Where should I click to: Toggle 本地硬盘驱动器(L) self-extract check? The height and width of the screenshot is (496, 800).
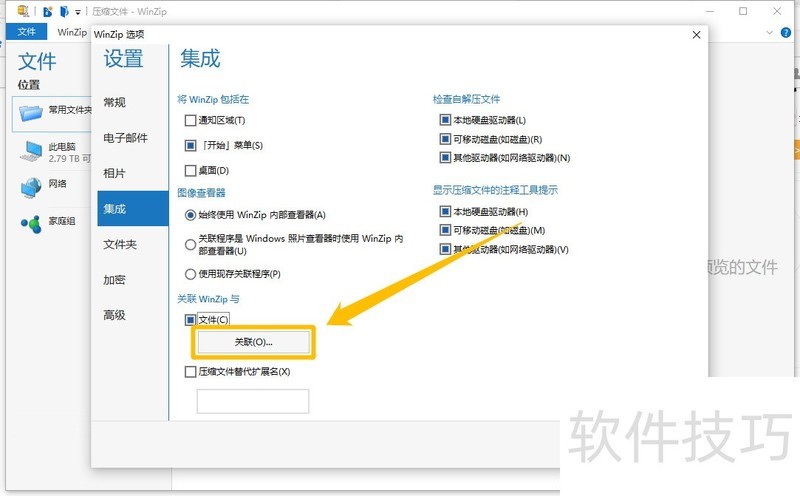pyautogui.click(x=445, y=120)
